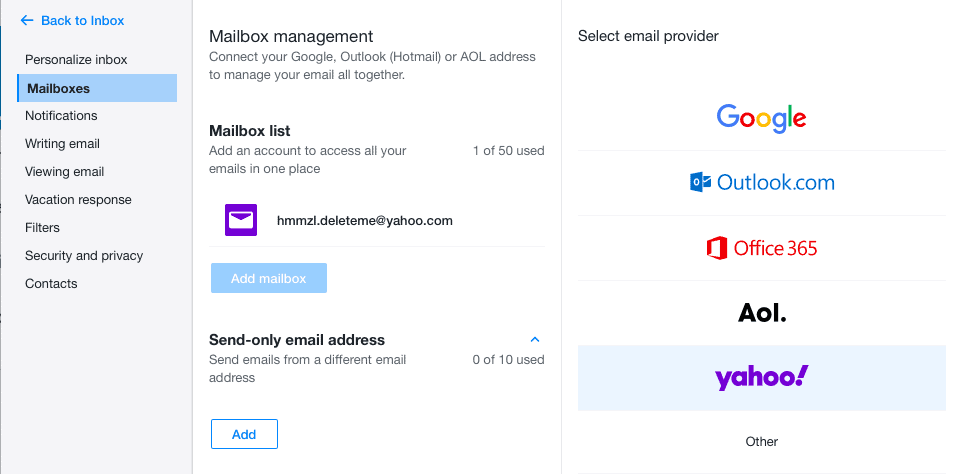
Task: Open Personalize inbox settings
Action: pos(76,59)
